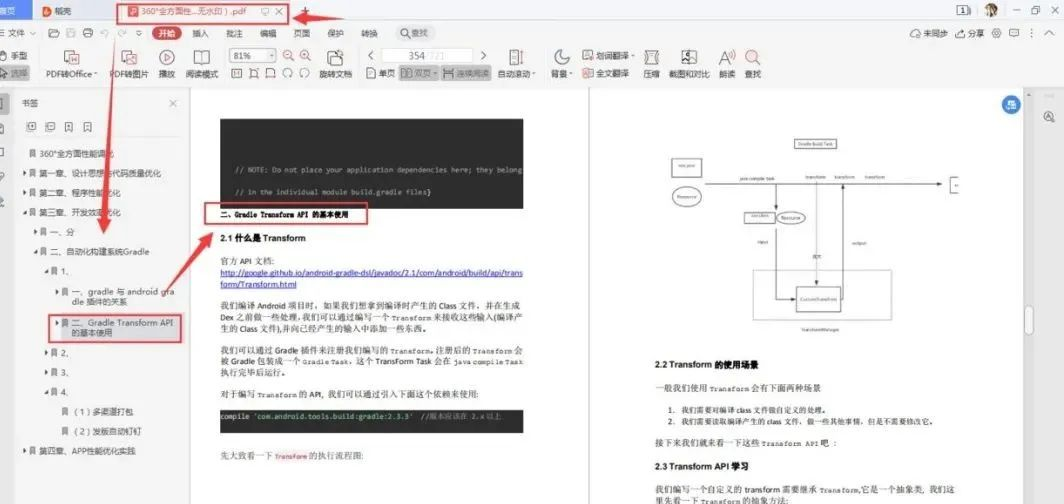Click the 分享 share button
The height and width of the screenshot is (504, 1064).
[x=970, y=33]
